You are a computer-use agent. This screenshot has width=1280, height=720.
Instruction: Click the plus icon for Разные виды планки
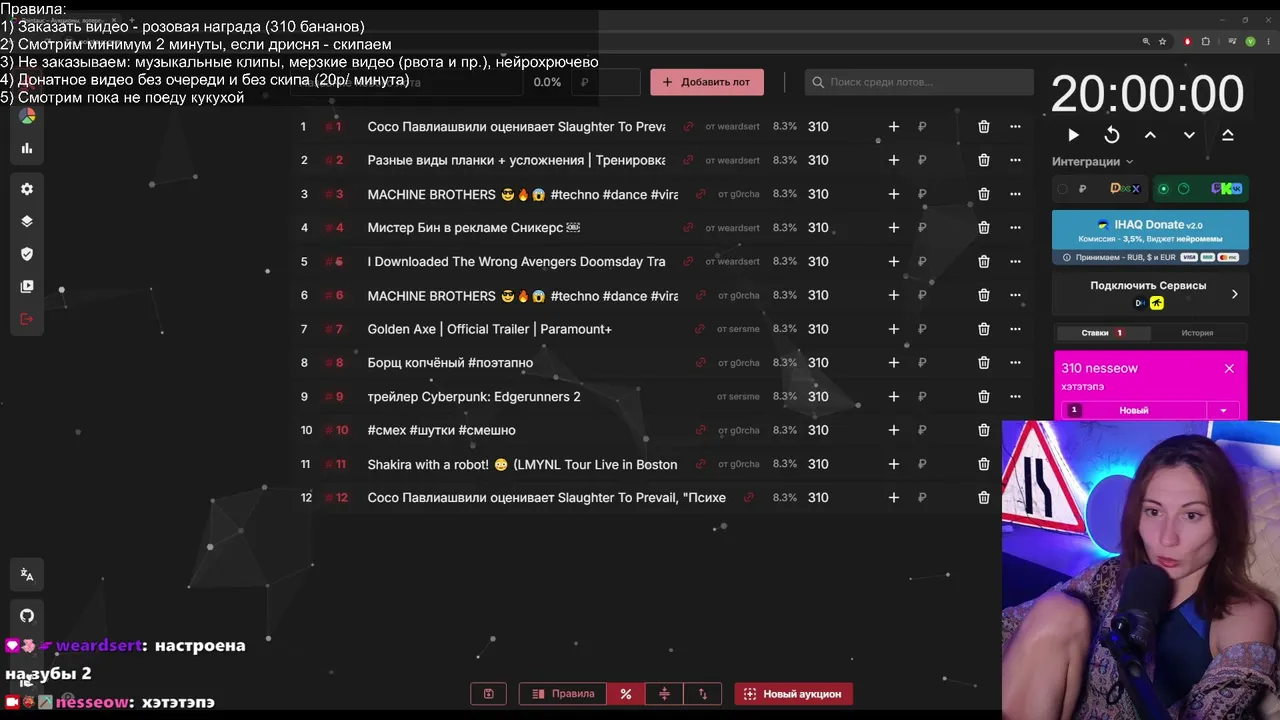[x=894, y=160]
